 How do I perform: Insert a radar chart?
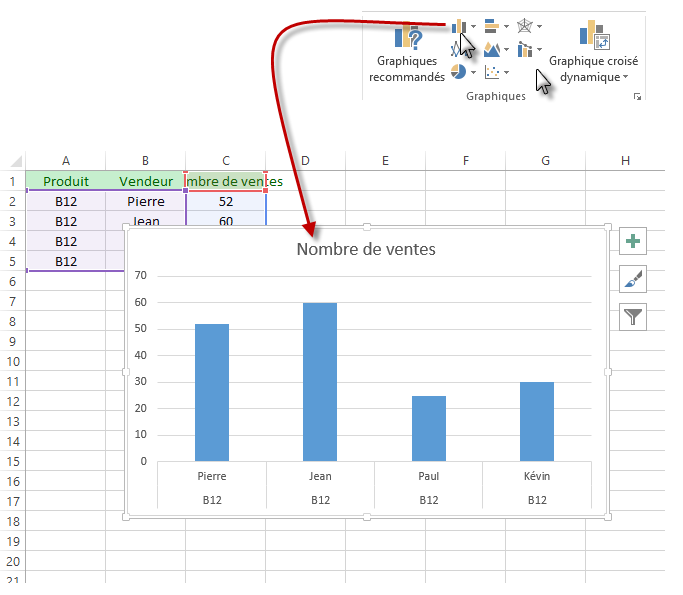pyautogui.click(x=525, y=26)
